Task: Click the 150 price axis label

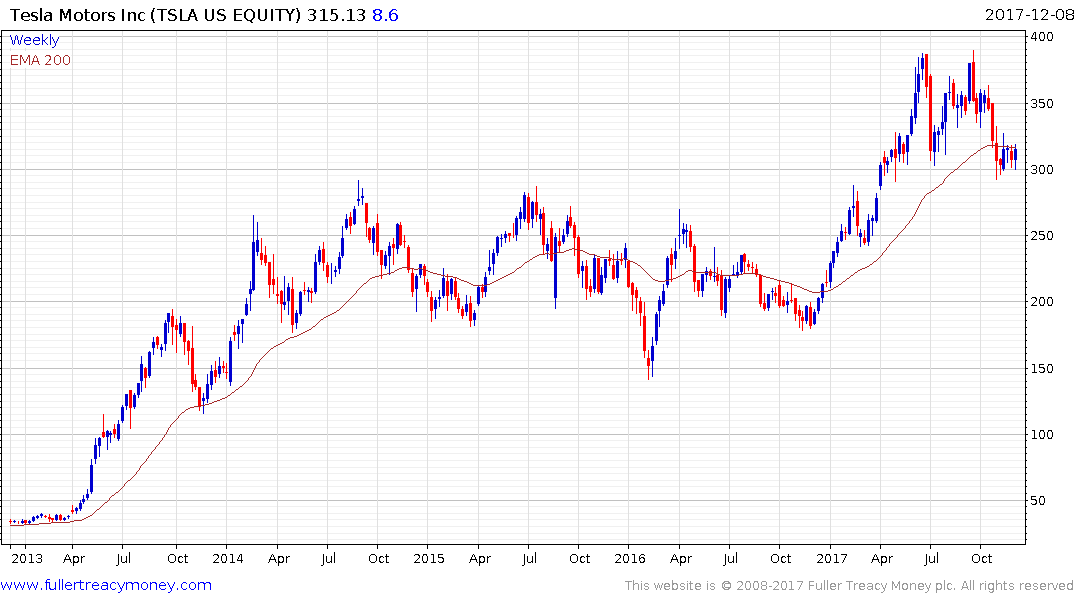Action: point(1042,368)
